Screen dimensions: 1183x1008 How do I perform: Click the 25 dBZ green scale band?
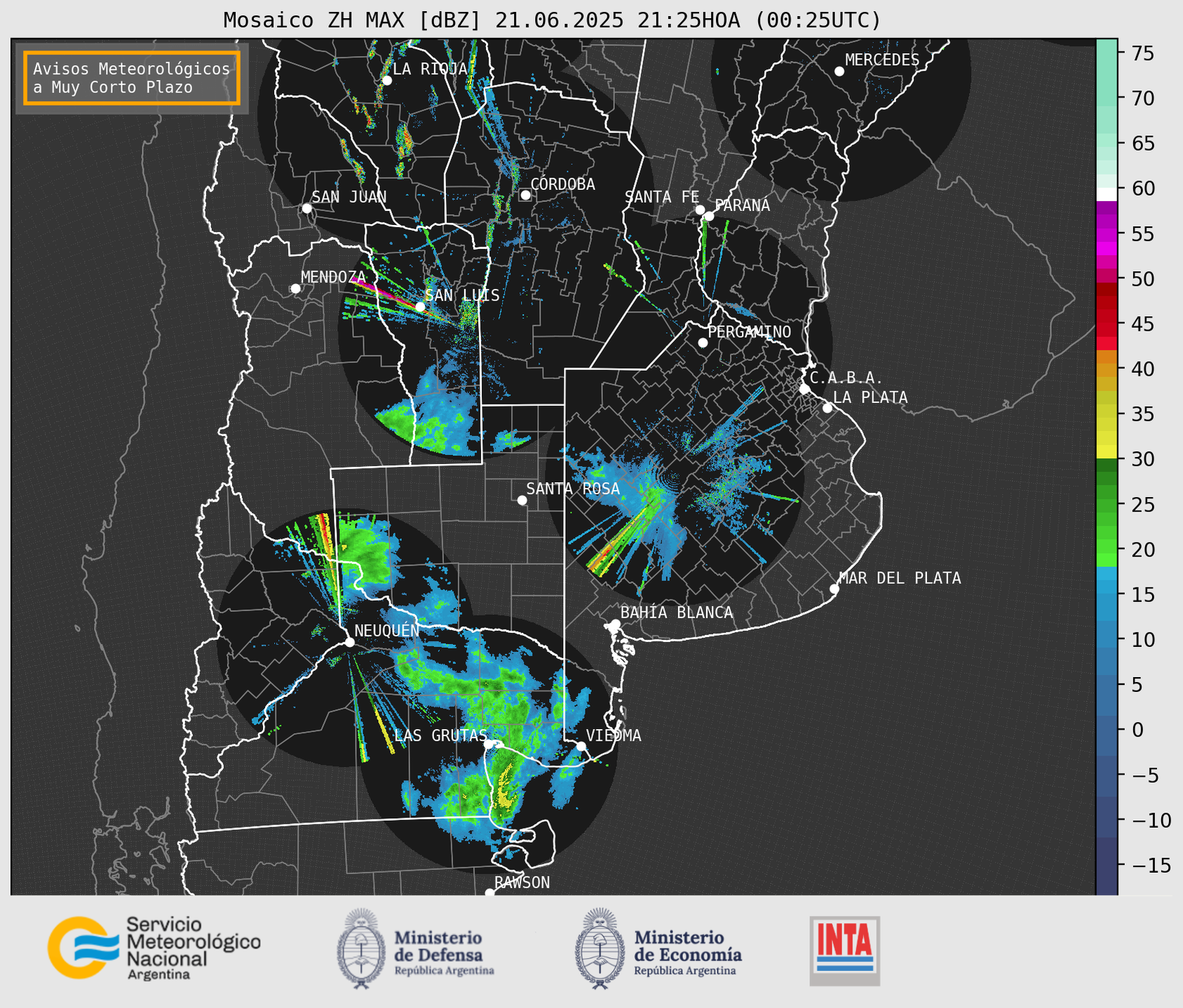point(1107,504)
